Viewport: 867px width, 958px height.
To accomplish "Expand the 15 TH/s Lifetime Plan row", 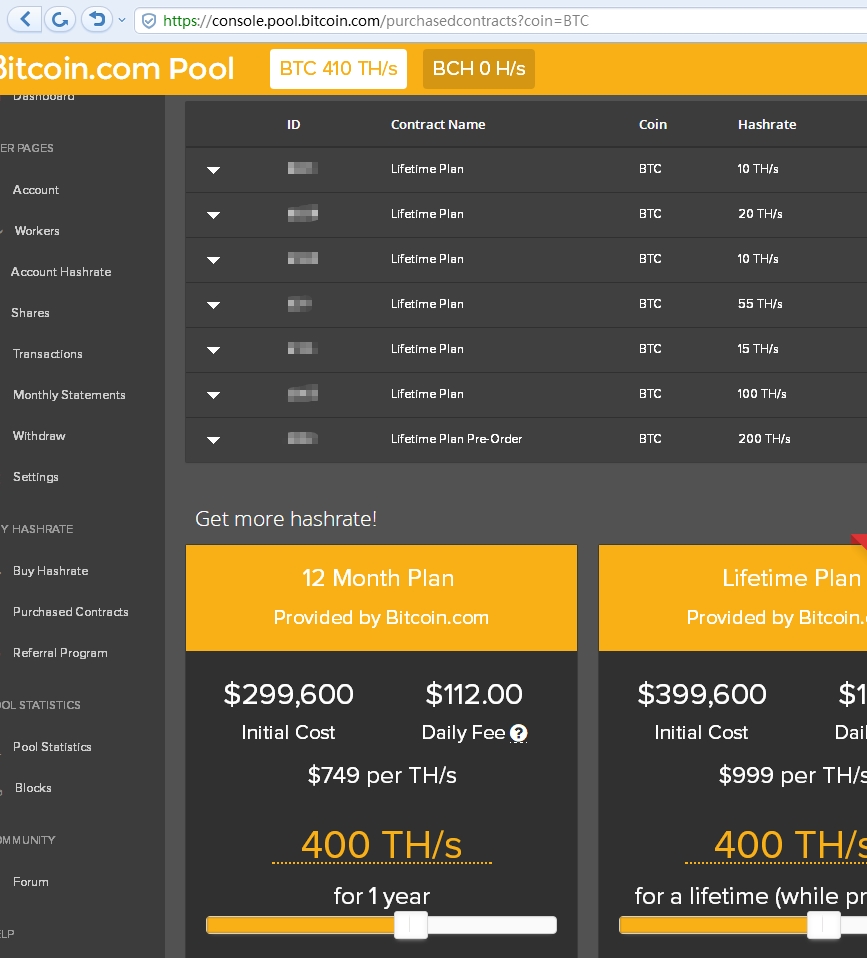I will point(213,349).
